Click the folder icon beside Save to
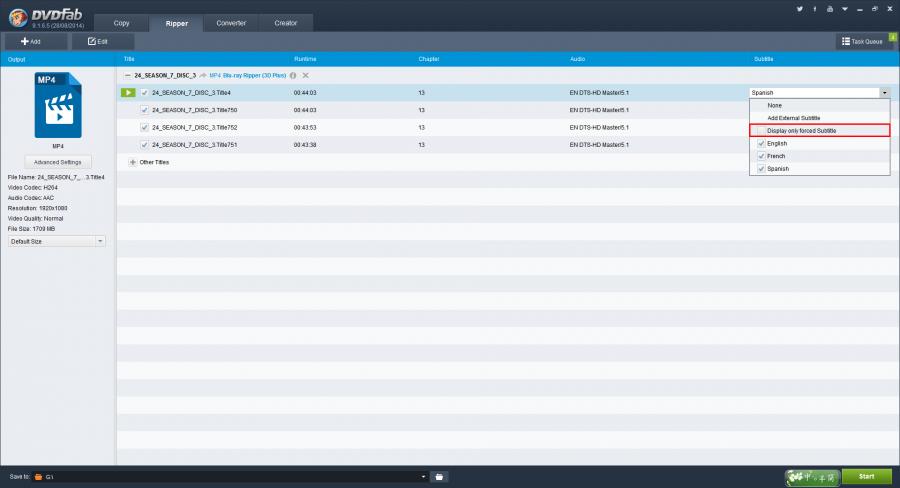The height and width of the screenshot is (488, 900). pyautogui.click(x=38, y=477)
